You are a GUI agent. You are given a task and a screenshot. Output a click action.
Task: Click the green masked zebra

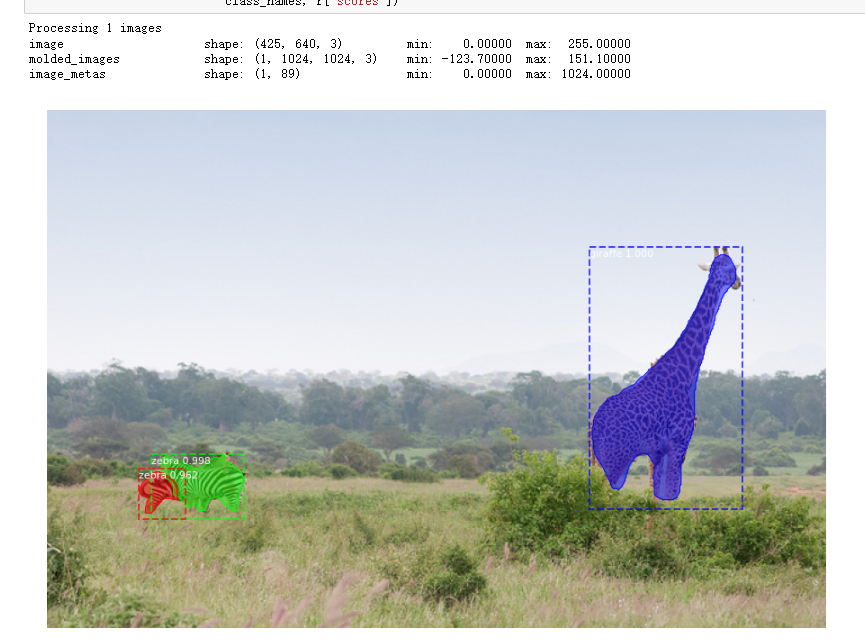tap(212, 483)
